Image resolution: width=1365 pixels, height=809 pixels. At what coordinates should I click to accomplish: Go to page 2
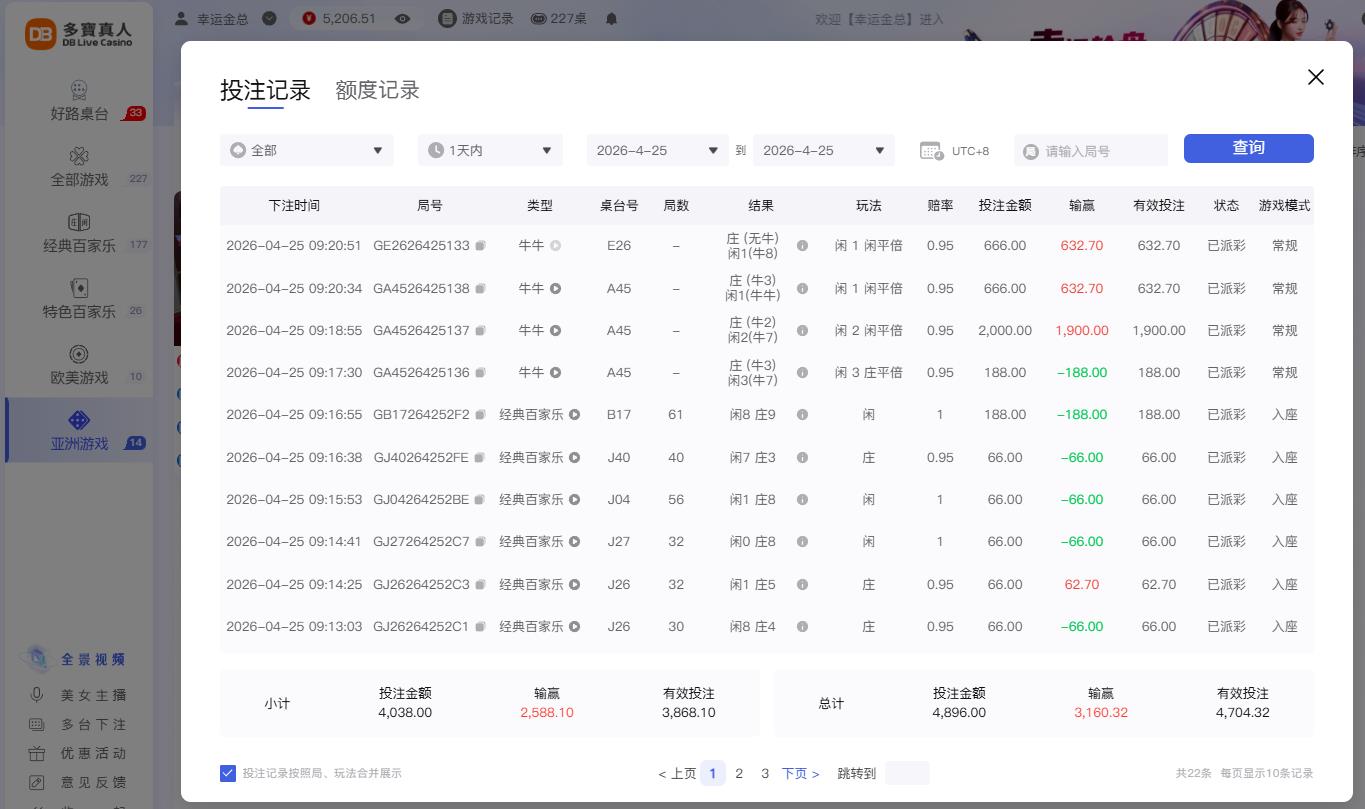(x=739, y=773)
